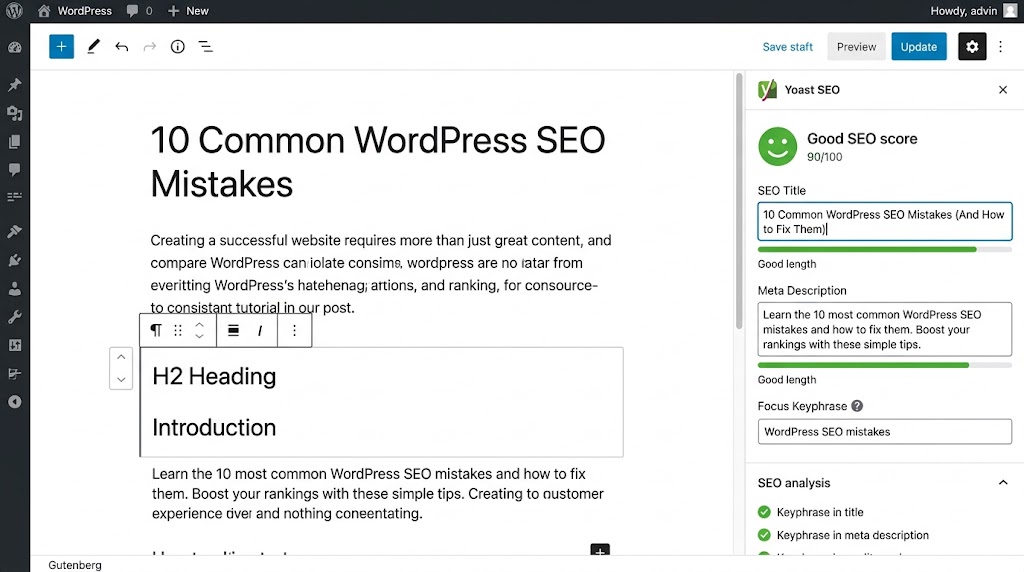Click the blue Update button
Screen dimensions: 1024x572
click(919, 47)
